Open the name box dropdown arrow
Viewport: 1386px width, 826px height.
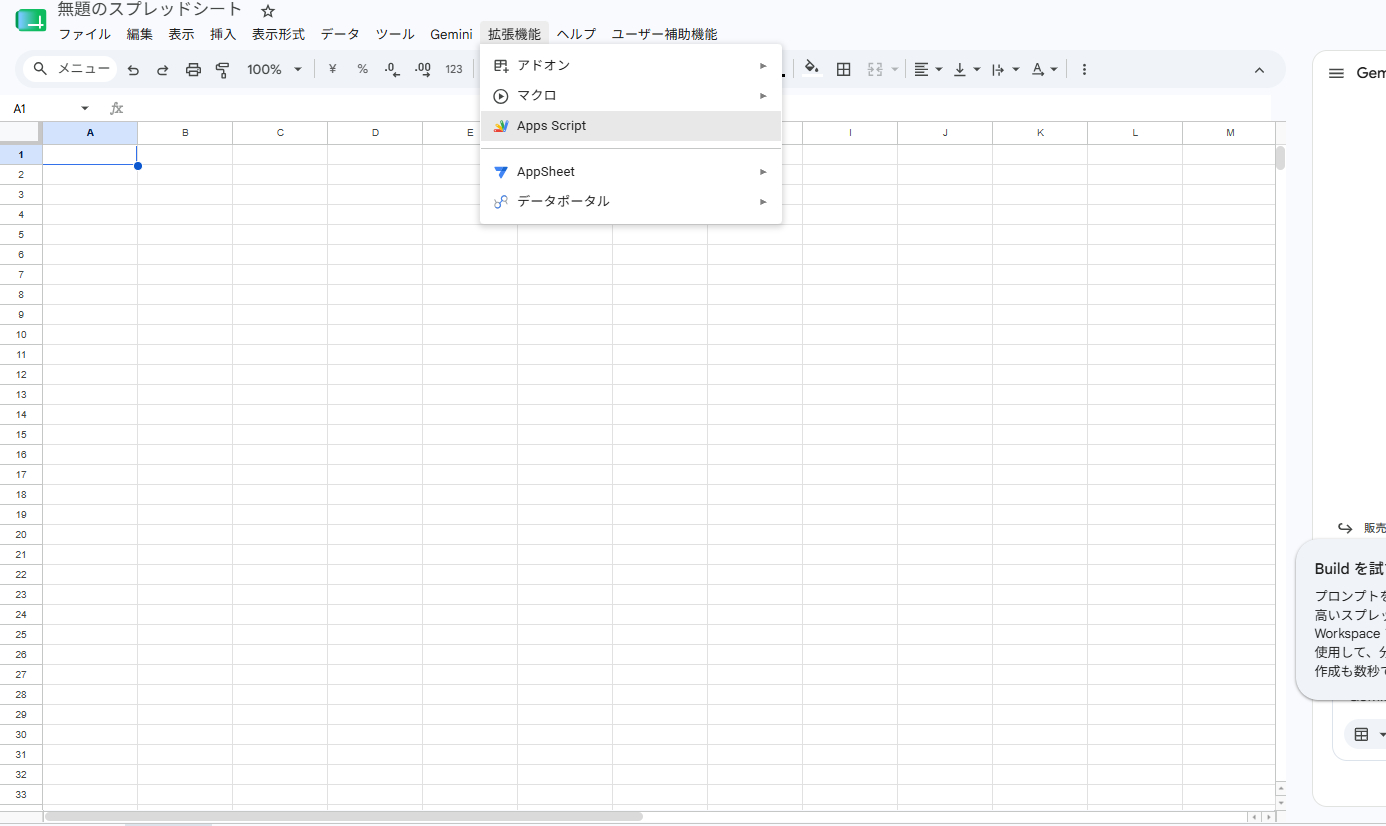tap(85, 108)
